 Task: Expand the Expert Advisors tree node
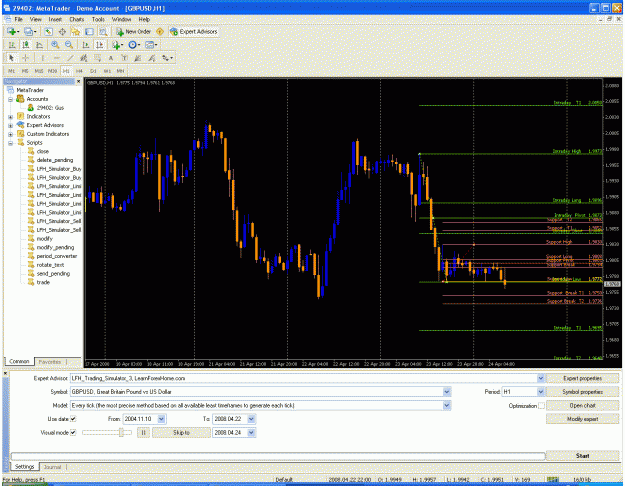(11, 126)
